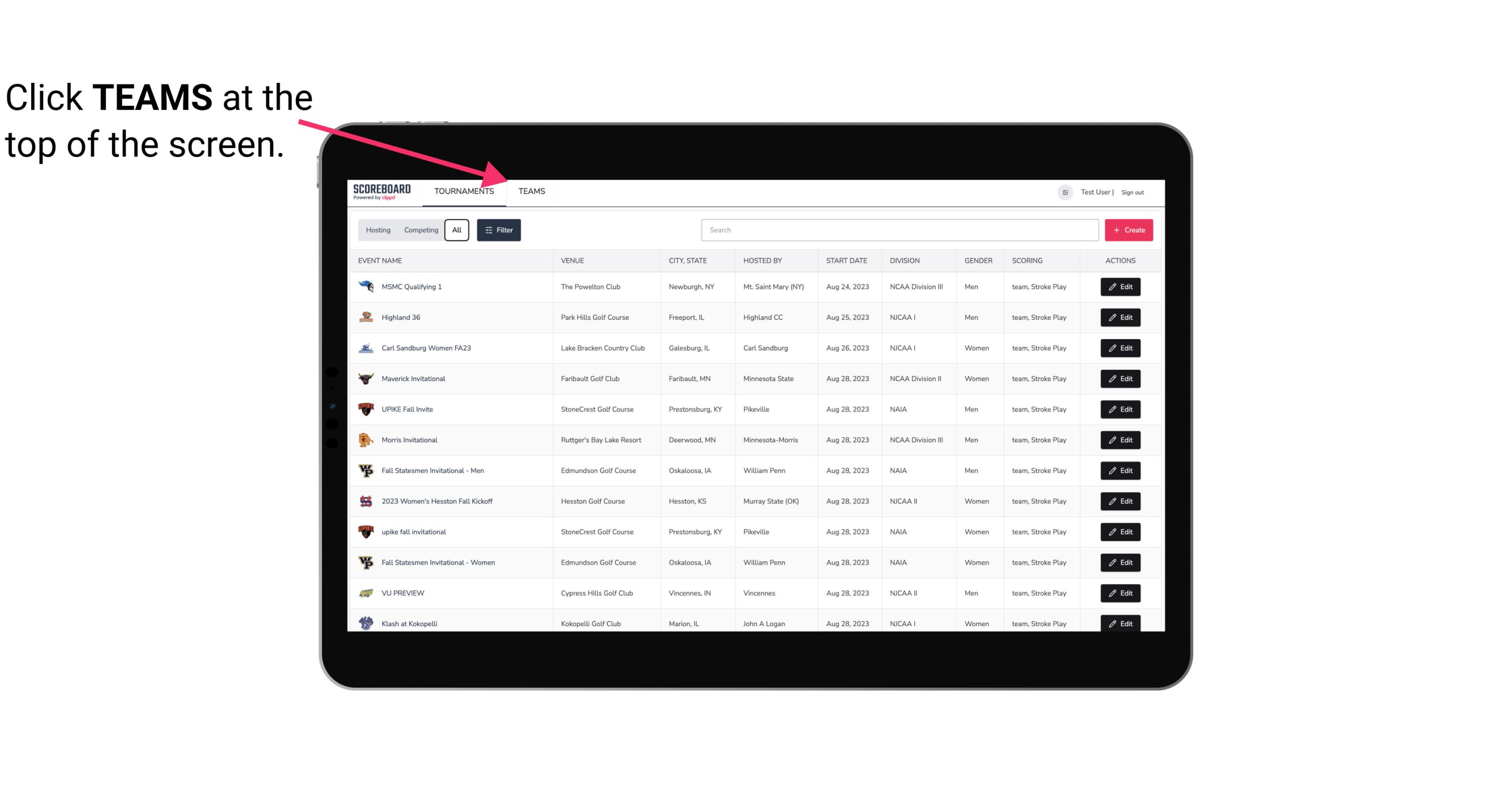Click the search input field
Screen dimensions: 1510x812
pos(899,230)
